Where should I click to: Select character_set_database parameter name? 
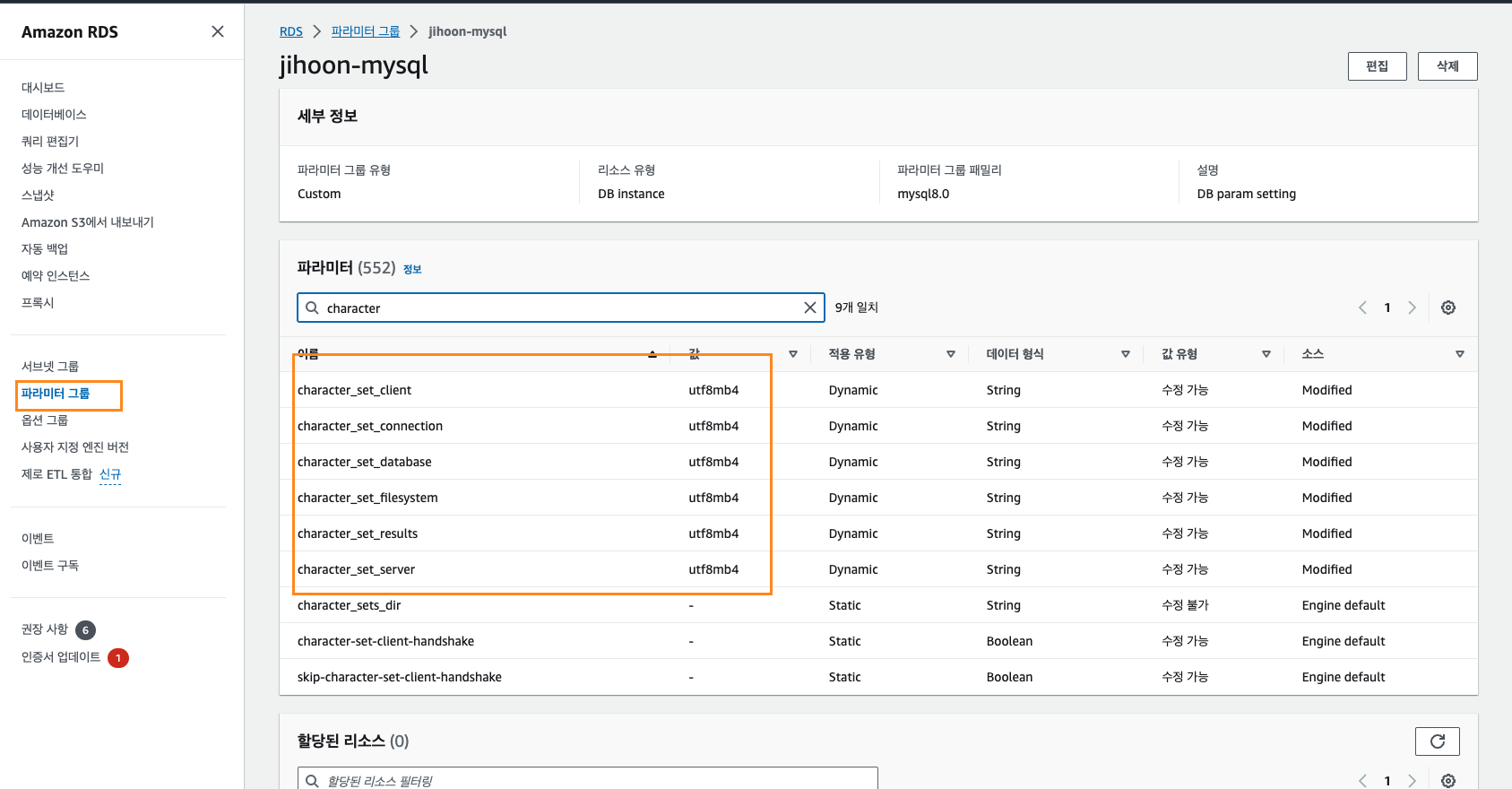tap(365, 462)
